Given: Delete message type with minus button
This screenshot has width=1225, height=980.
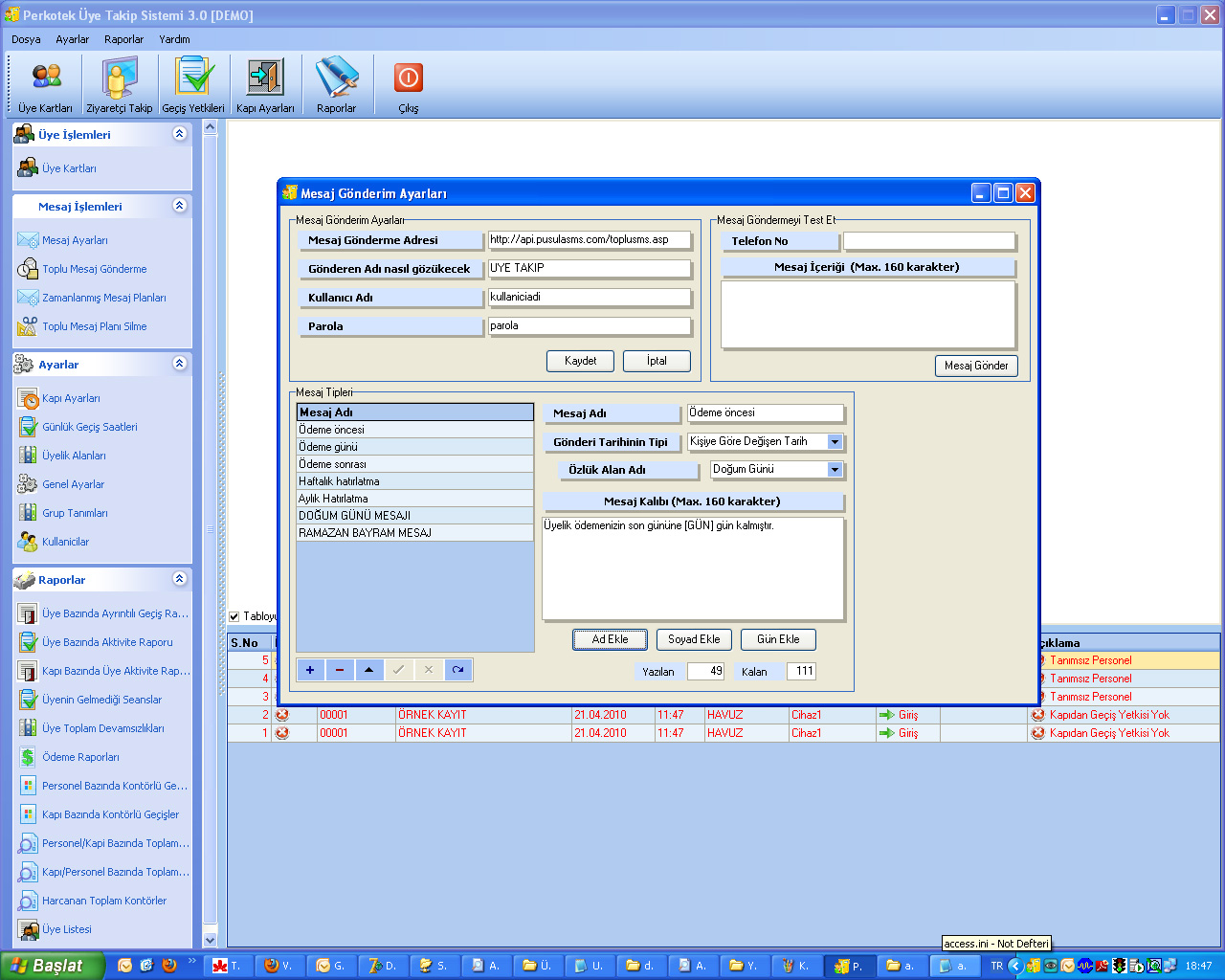Looking at the screenshot, I should click(340, 670).
